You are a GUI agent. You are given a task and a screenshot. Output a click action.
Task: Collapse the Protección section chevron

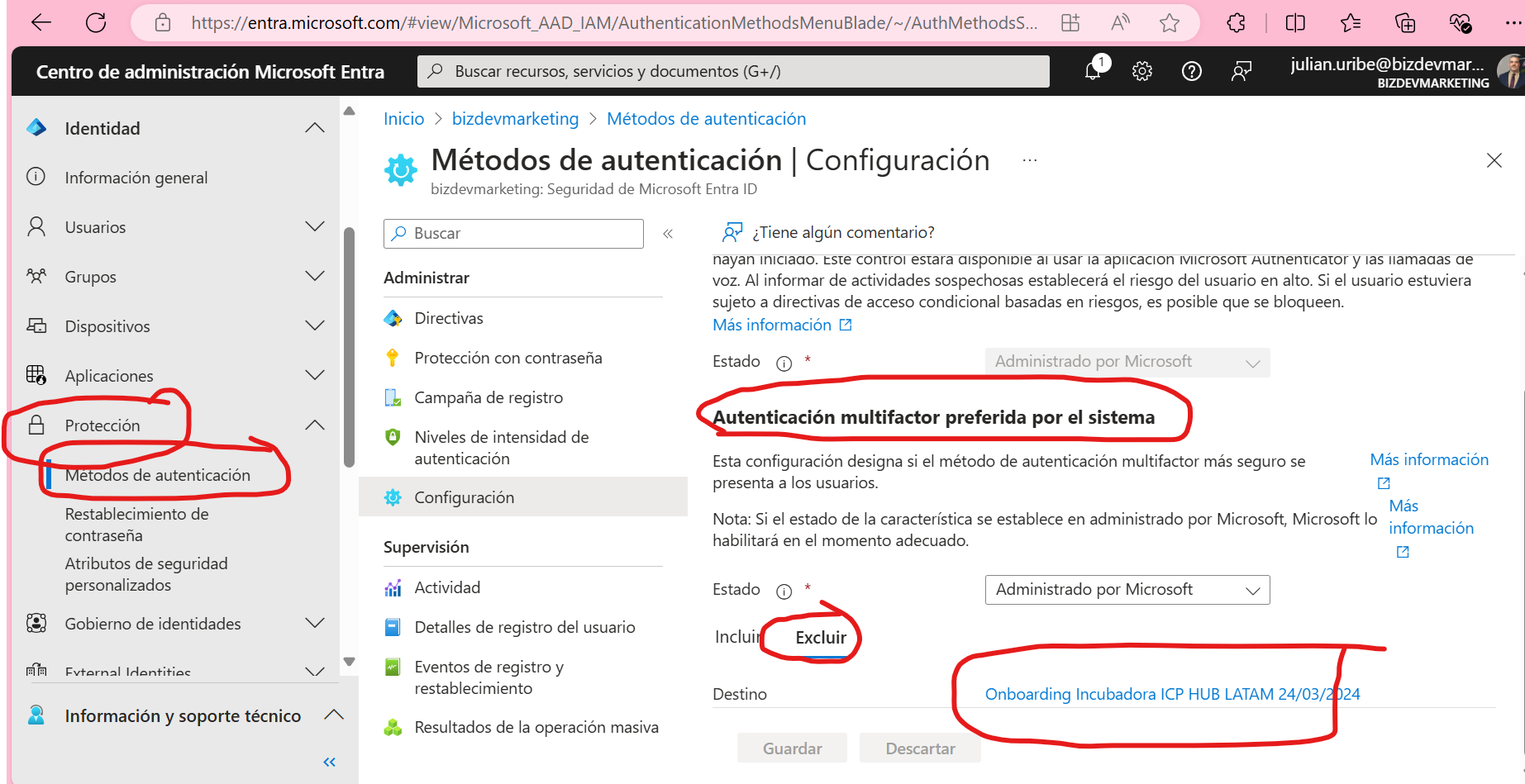click(315, 425)
